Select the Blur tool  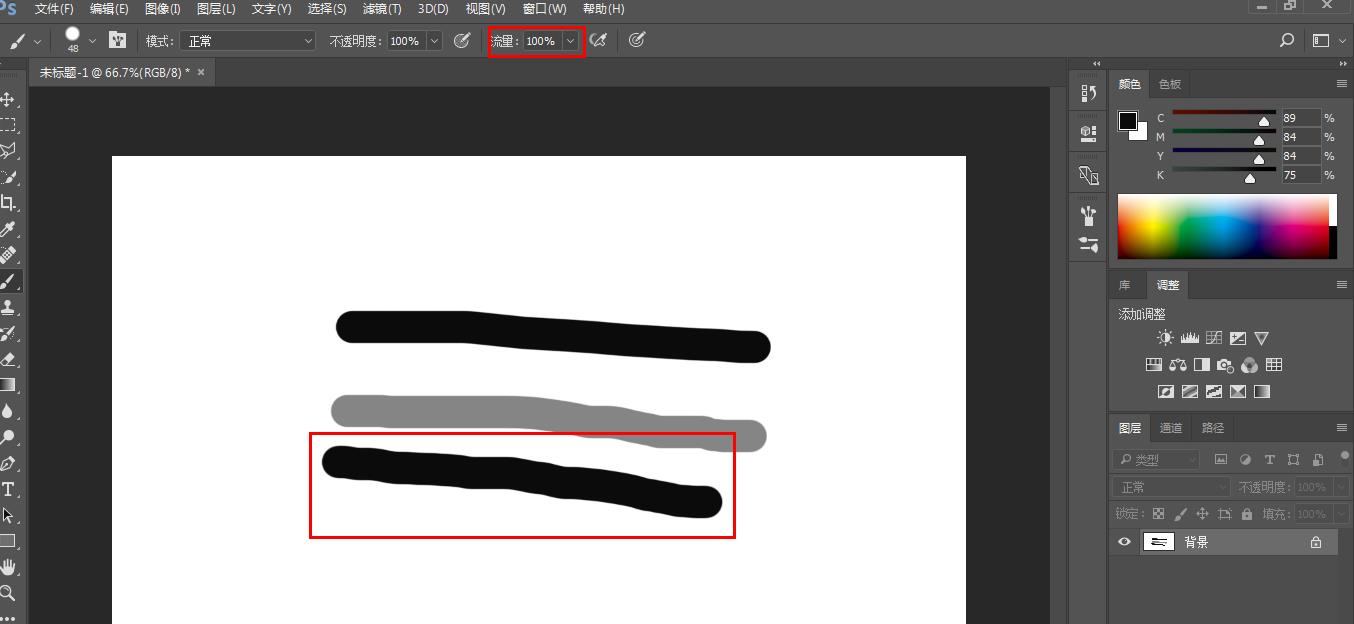(x=8, y=411)
